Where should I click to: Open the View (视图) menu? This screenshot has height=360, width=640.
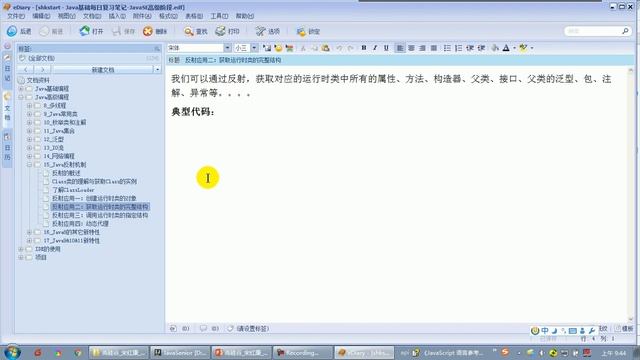(67, 16)
